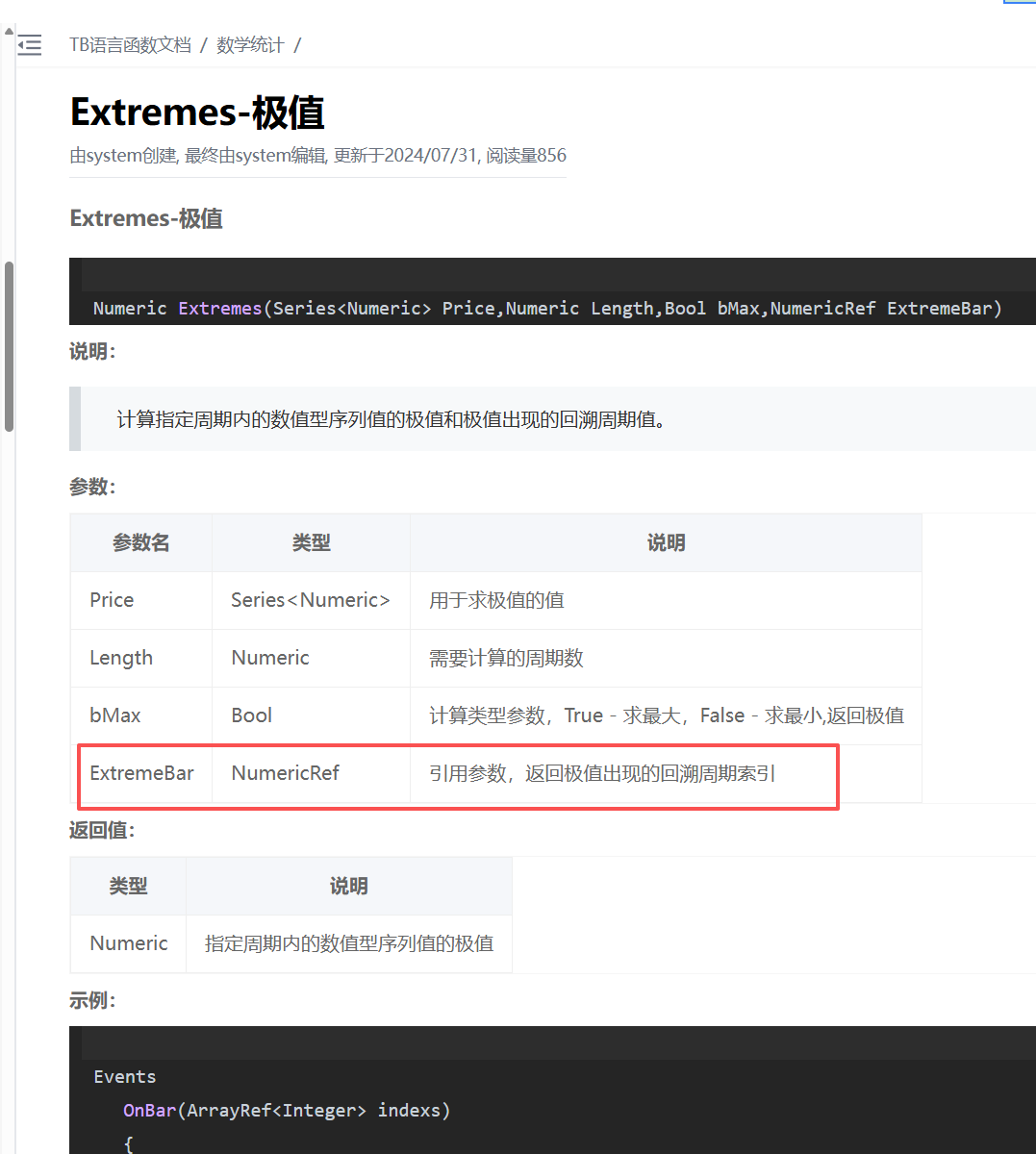
Task: Click the author and update date line
Action: tap(317, 156)
